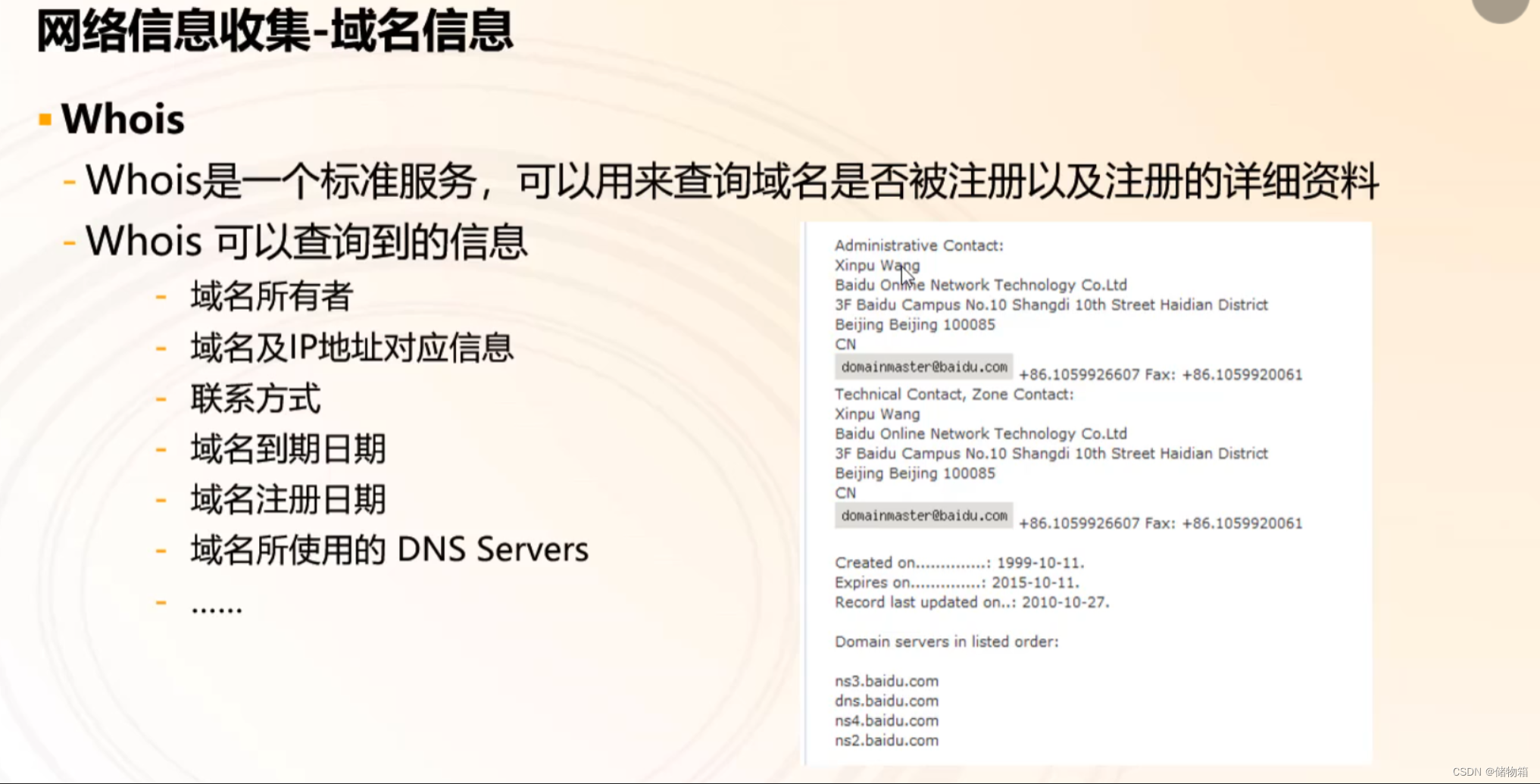Click the ns2.baidu.com server entry
1540x784 pixels.
(887, 740)
